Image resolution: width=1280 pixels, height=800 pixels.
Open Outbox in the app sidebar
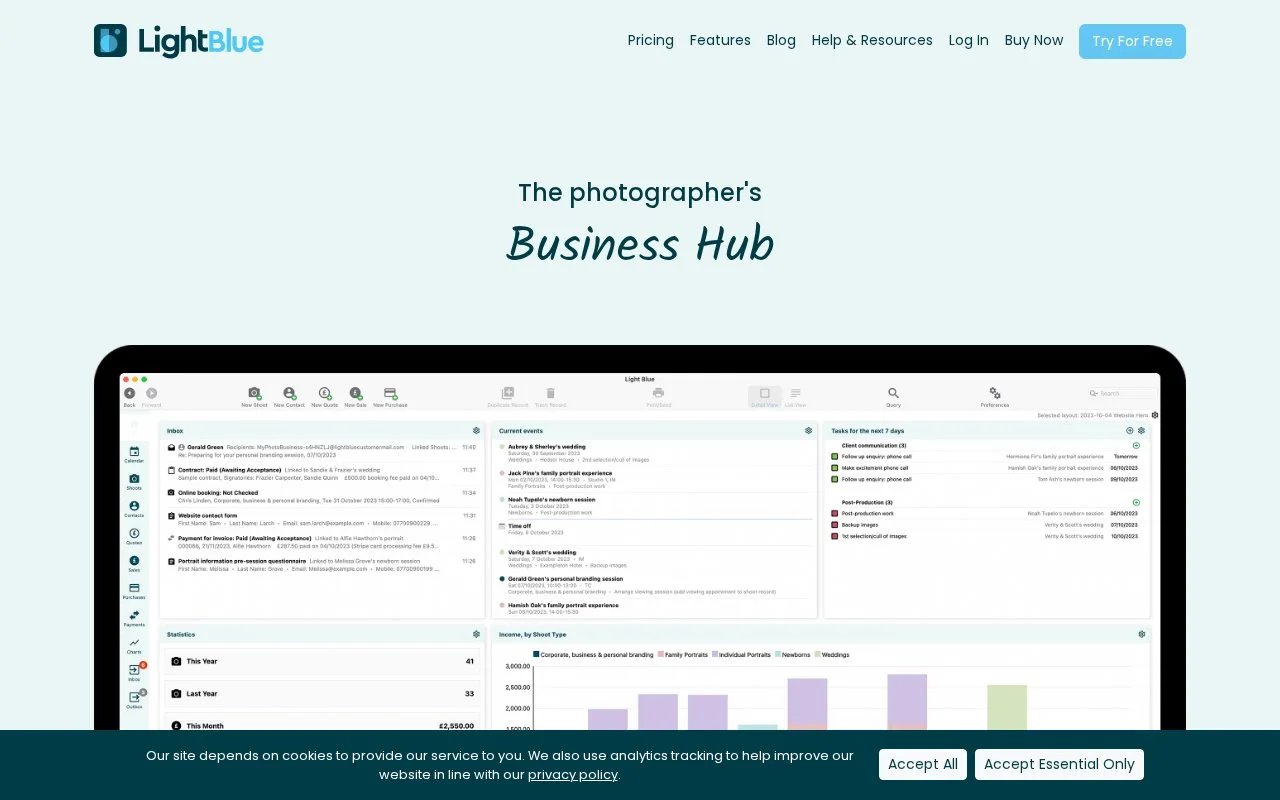(135, 697)
